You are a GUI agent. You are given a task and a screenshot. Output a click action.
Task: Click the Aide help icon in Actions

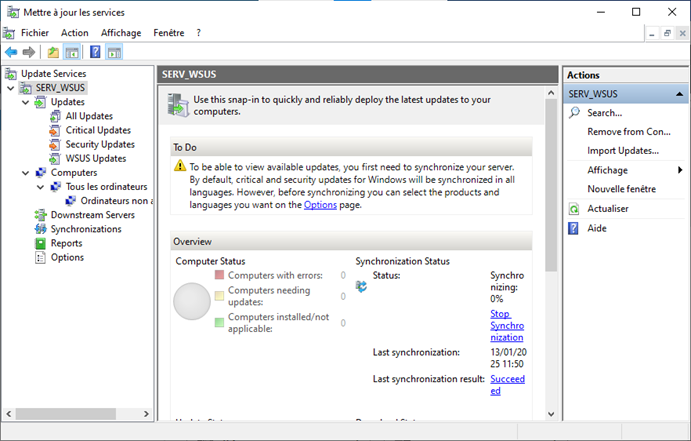[x=573, y=228]
